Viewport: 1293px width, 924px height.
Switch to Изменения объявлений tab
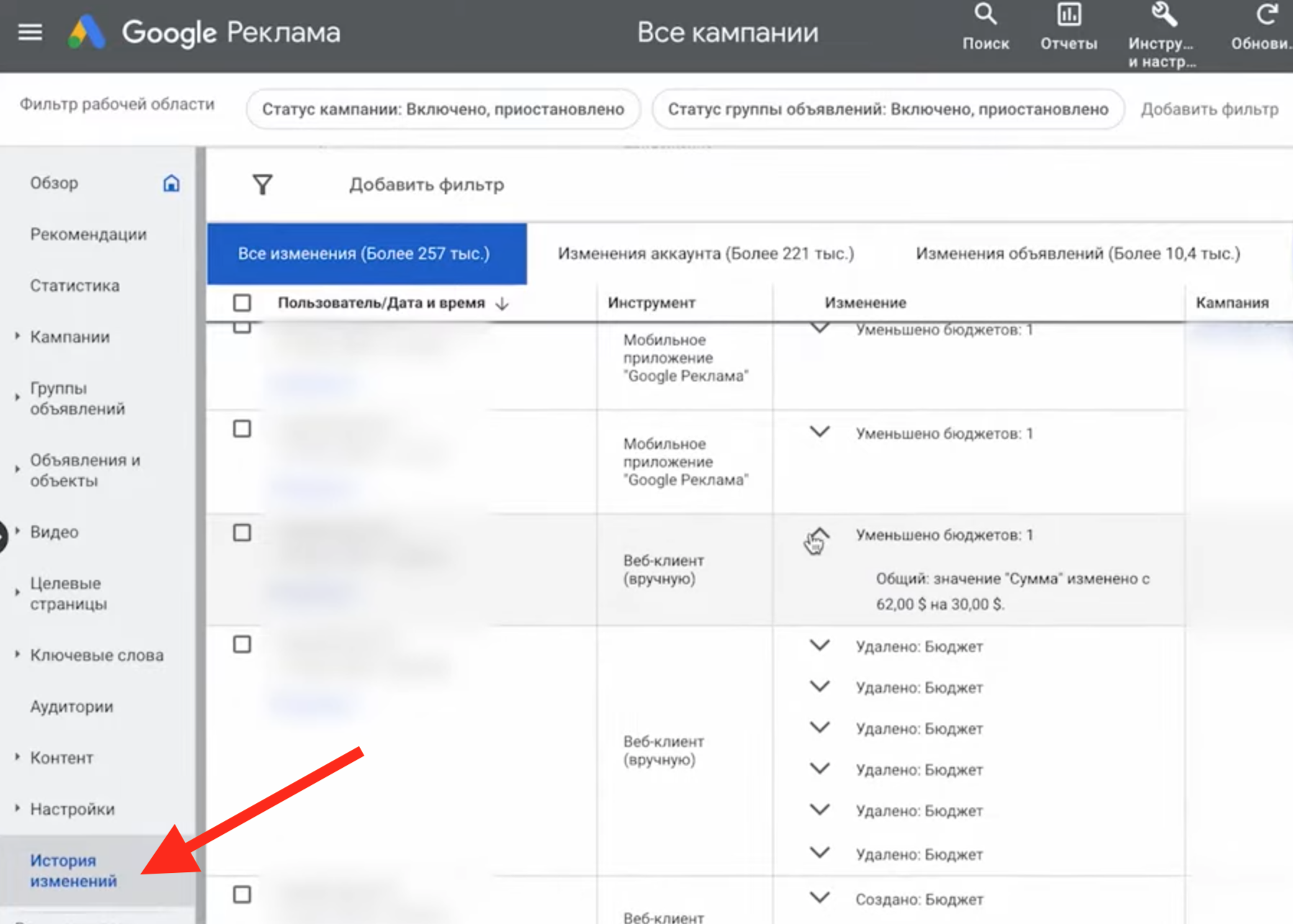[x=1077, y=253]
